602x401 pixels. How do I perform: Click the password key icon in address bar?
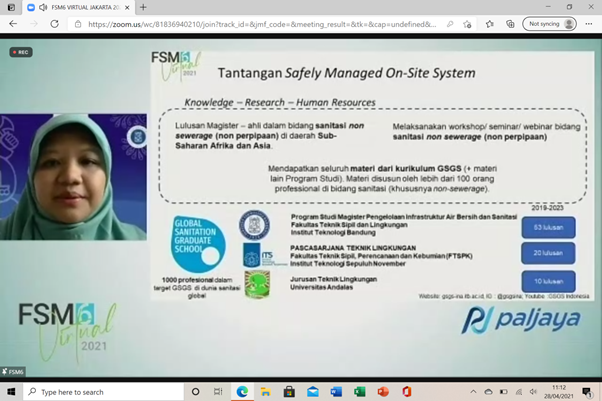coord(450,24)
